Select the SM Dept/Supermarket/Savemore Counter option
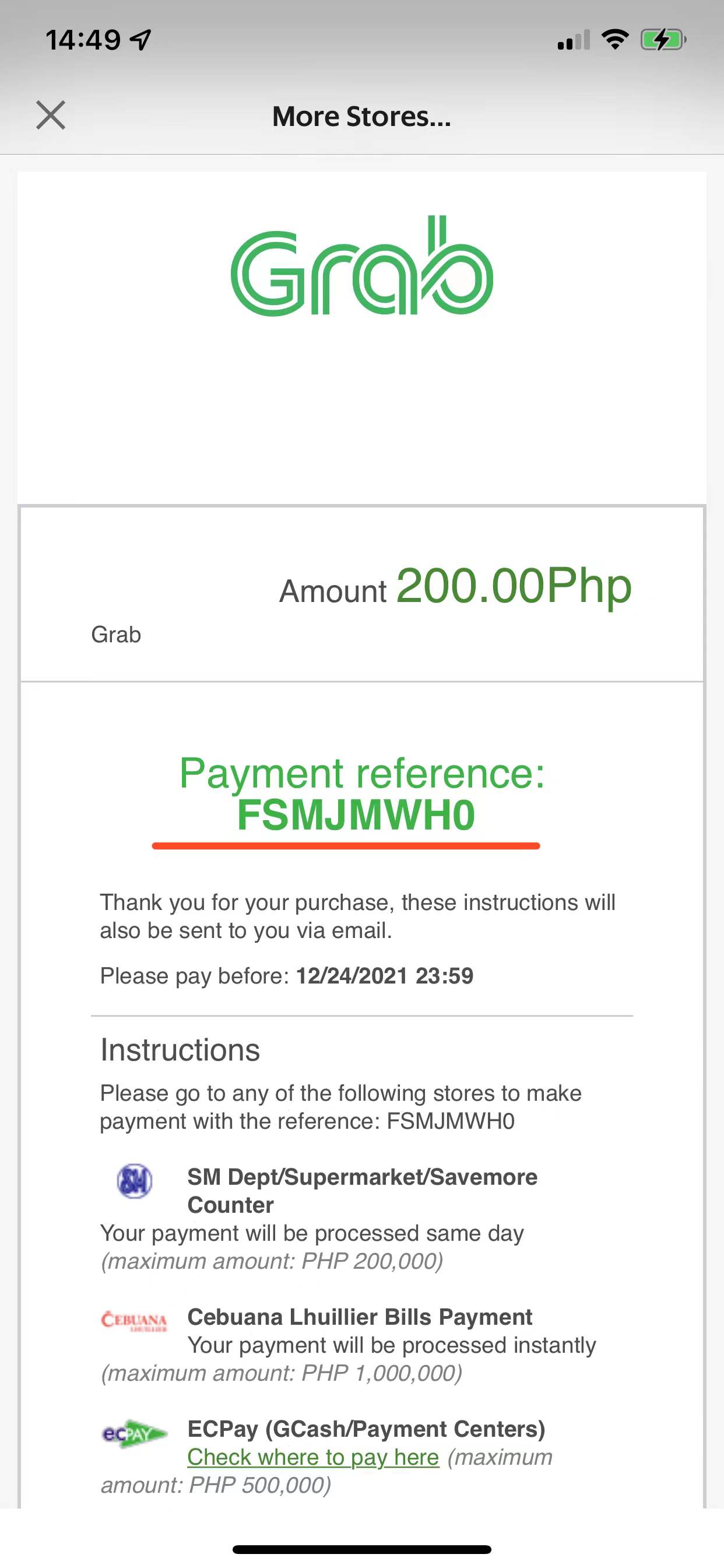Image resolution: width=724 pixels, height=1568 pixels. [362, 1191]
